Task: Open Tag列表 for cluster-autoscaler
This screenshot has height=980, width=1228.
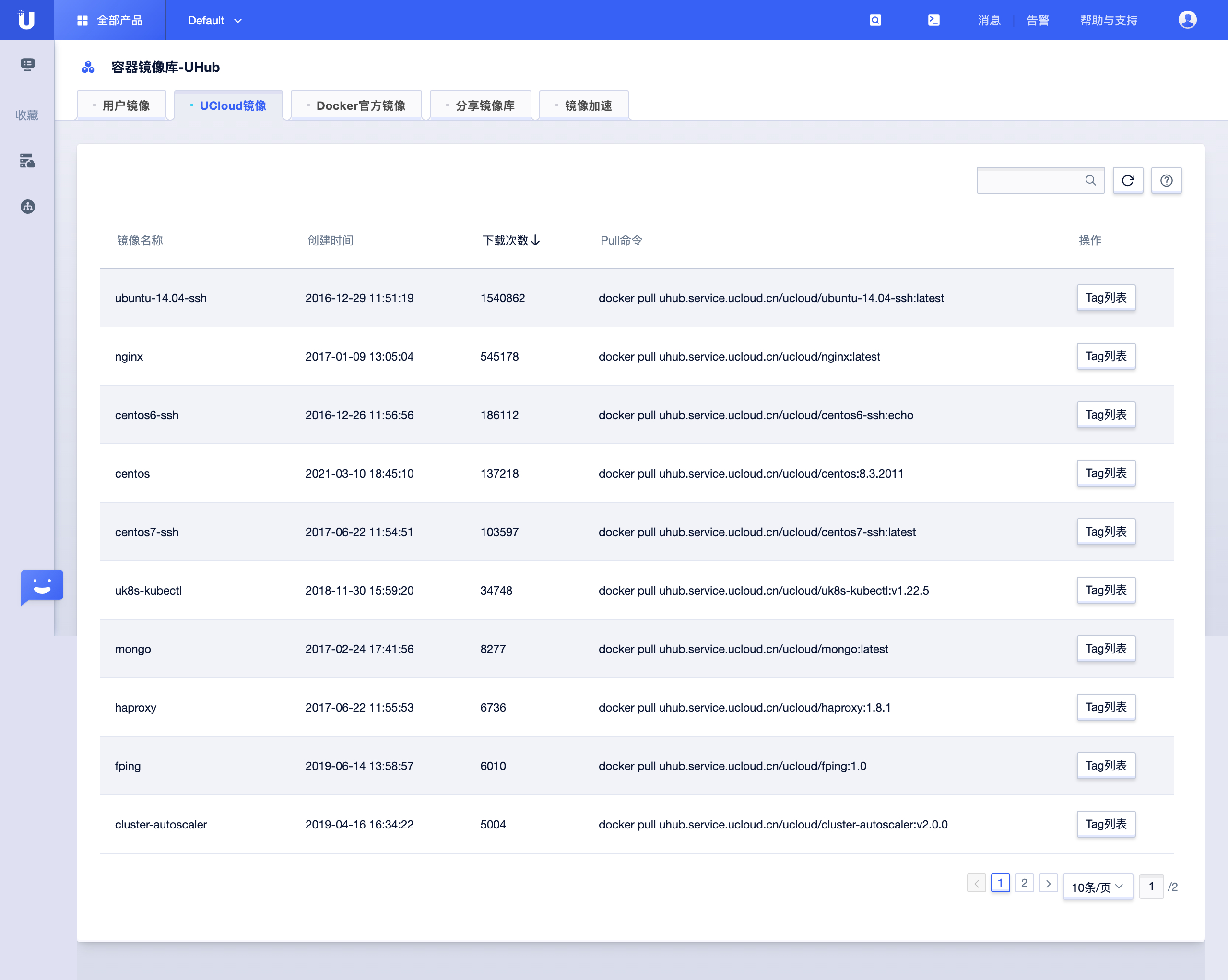Action: click(1106, 825)
